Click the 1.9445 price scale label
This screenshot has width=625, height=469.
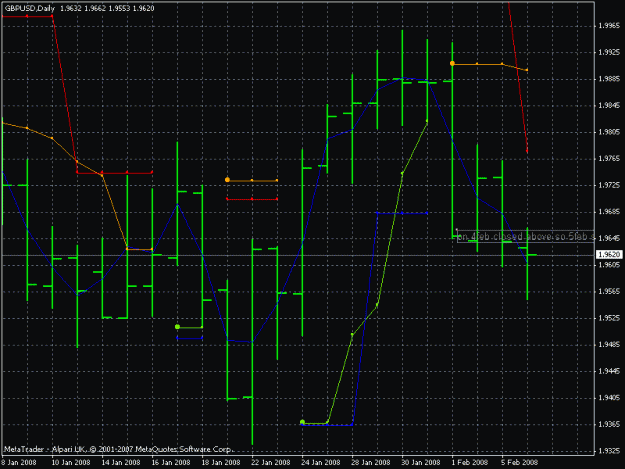click(x=609, y=371)
